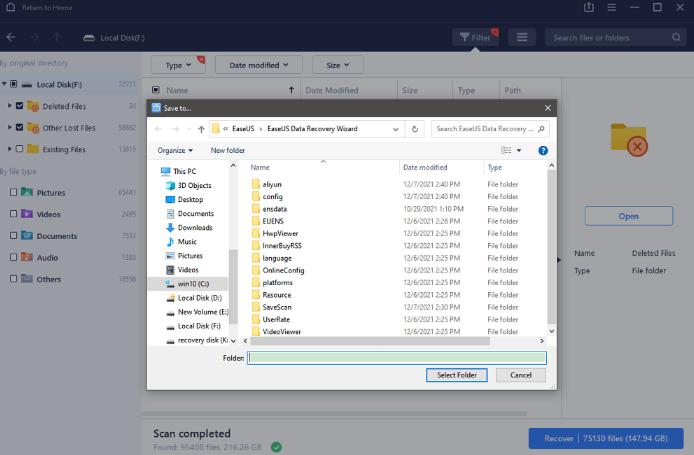Click the file list vertical scrollbar
Image resolution: width=694 pixels, height=455 pixels.
click(x=551, y=247)
